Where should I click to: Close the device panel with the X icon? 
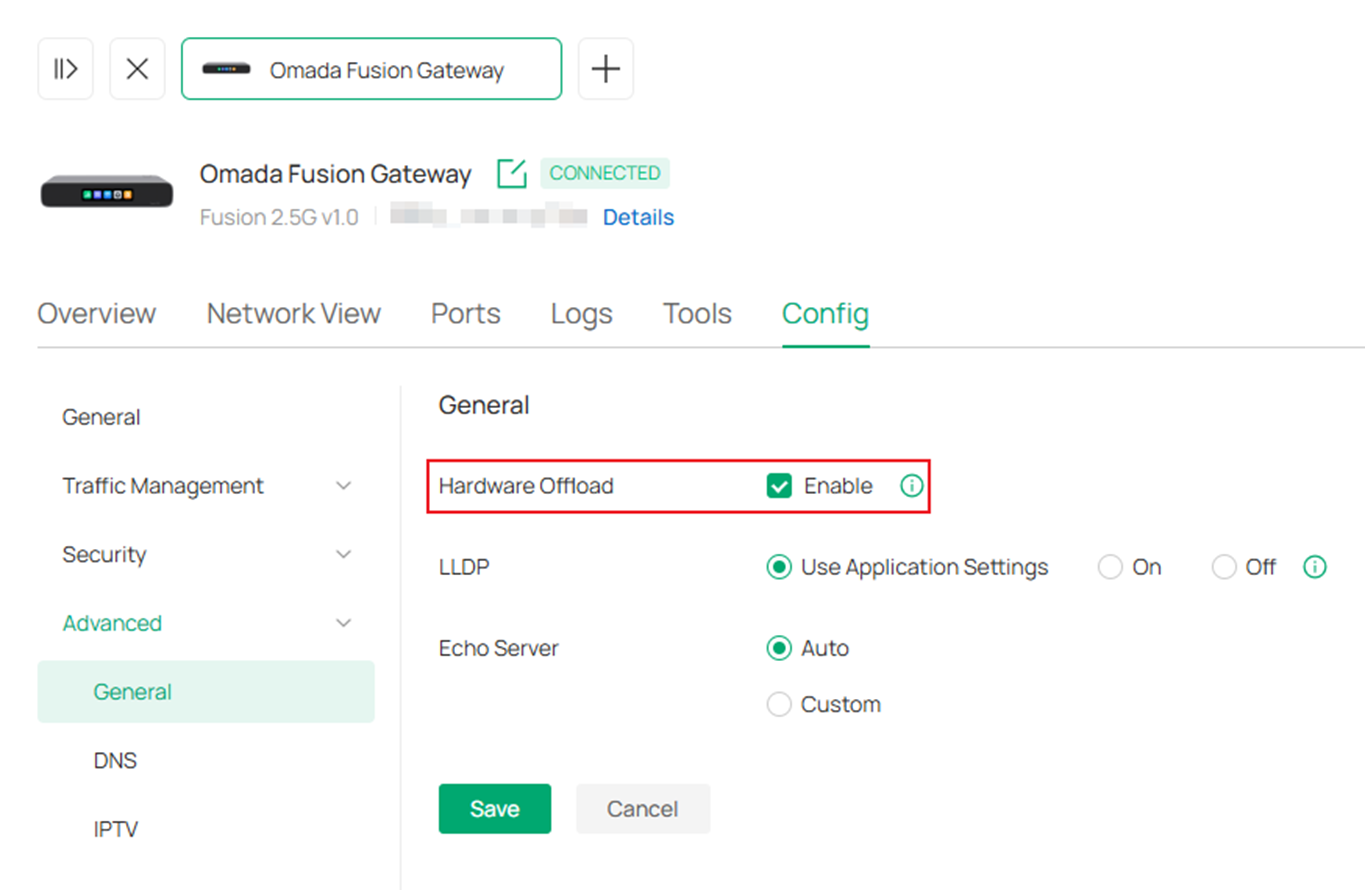[137, 69]
